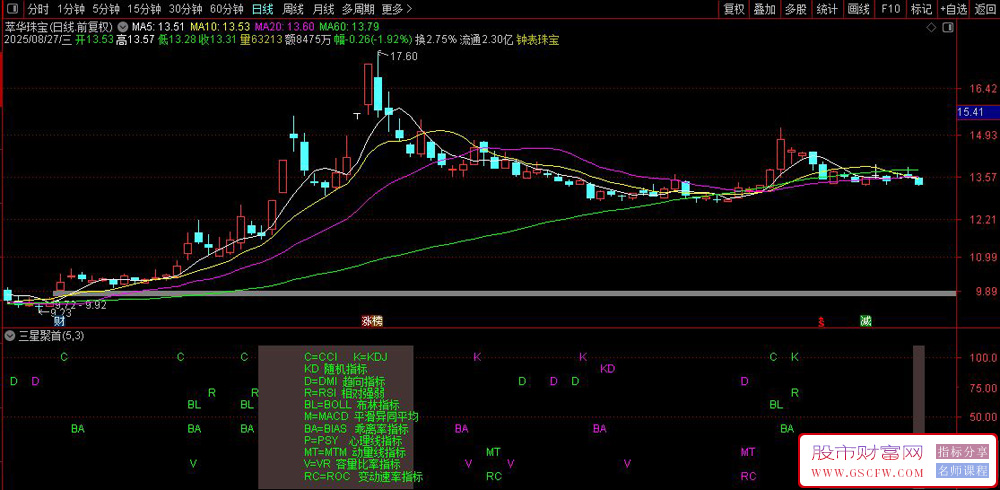
Task: Toggle 复权 price adjustment
Action: [733, 9]
